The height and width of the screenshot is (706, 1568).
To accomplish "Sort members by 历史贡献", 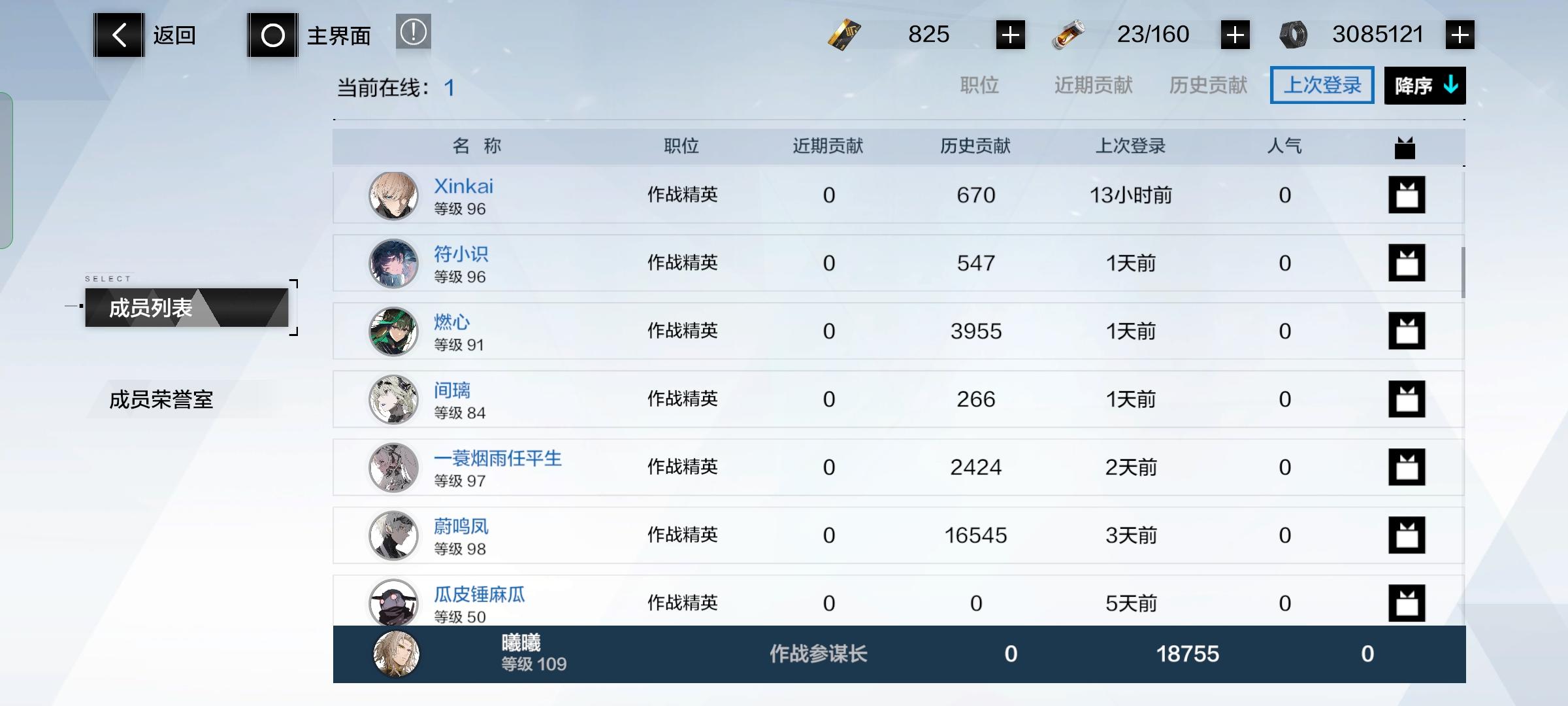I will pos(1208,85).
